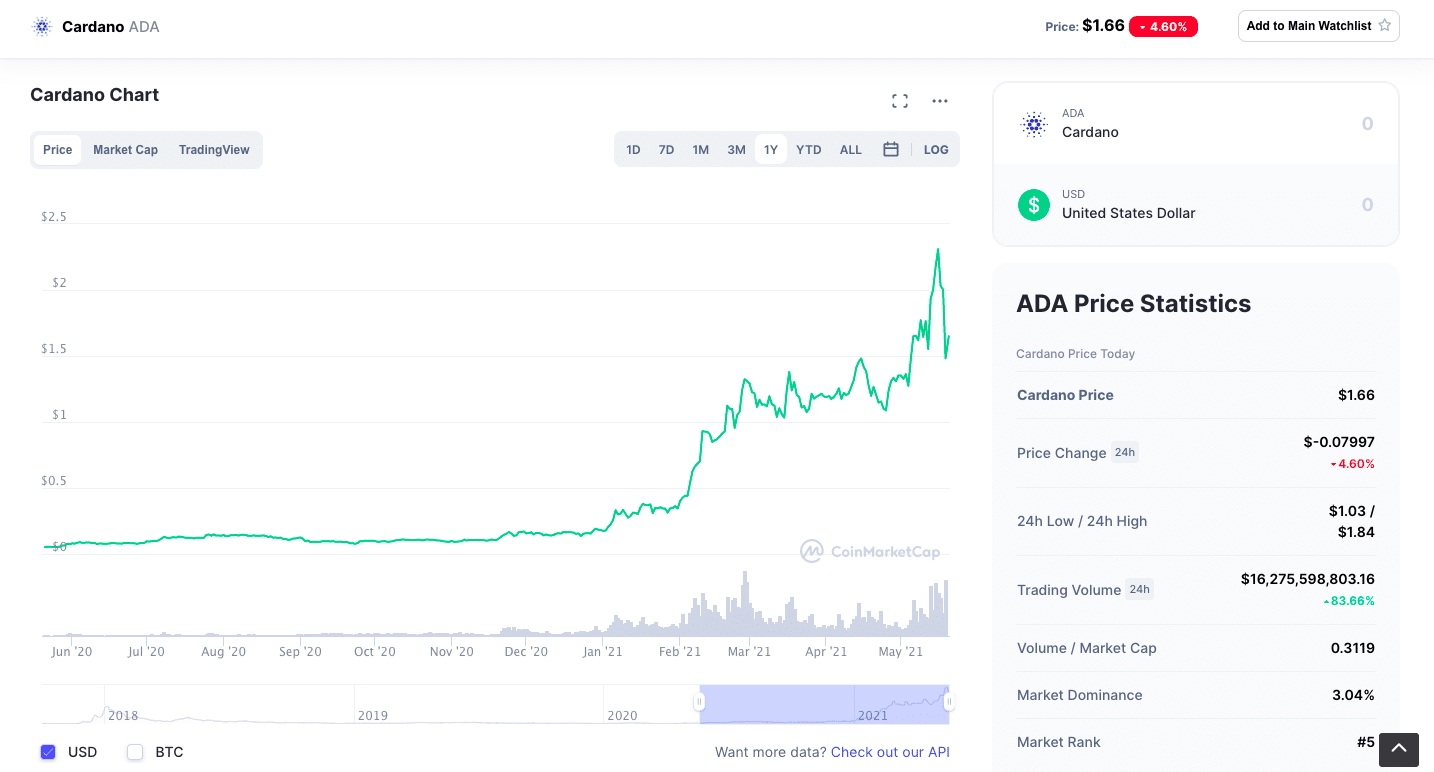The height and width of the screenshot is (772, 1434).
Task: Click the left handle of the range slider
Action: (700, 703)
